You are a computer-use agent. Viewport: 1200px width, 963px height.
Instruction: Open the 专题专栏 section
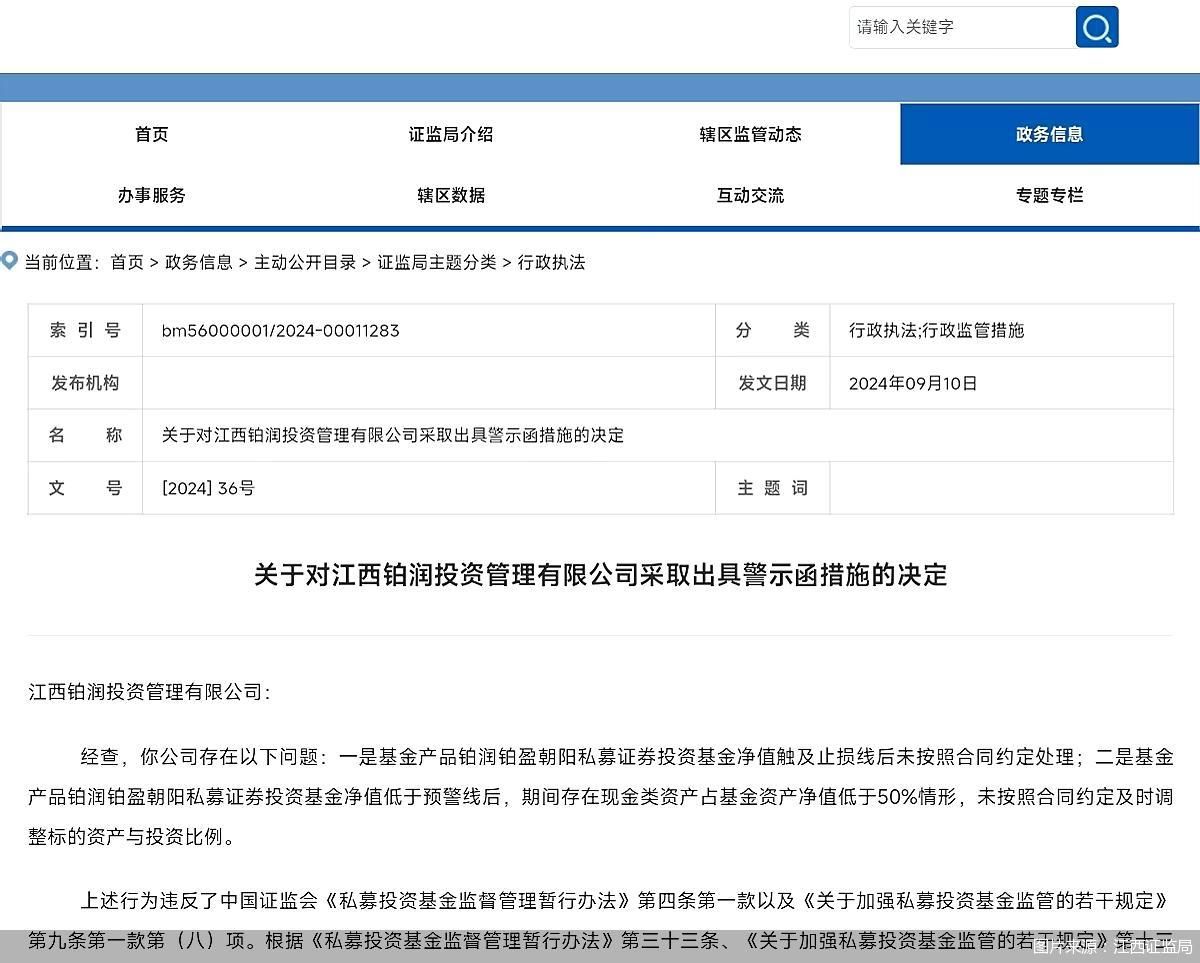coord(1049,196)
